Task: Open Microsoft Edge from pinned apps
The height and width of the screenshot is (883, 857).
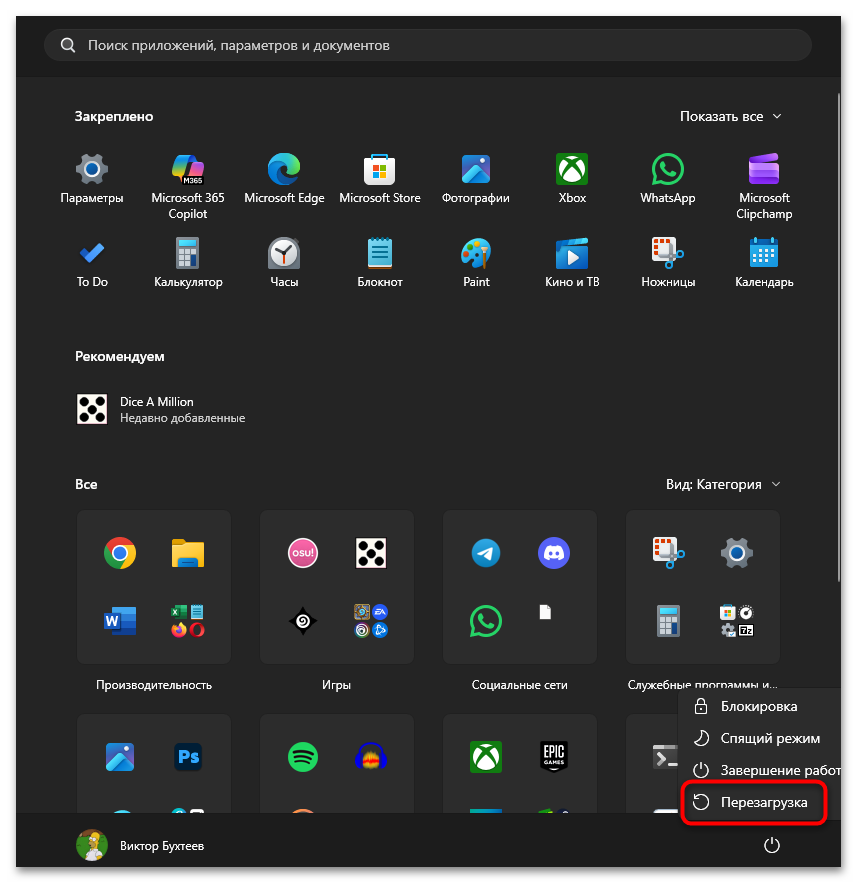Action: coord(284,179)
